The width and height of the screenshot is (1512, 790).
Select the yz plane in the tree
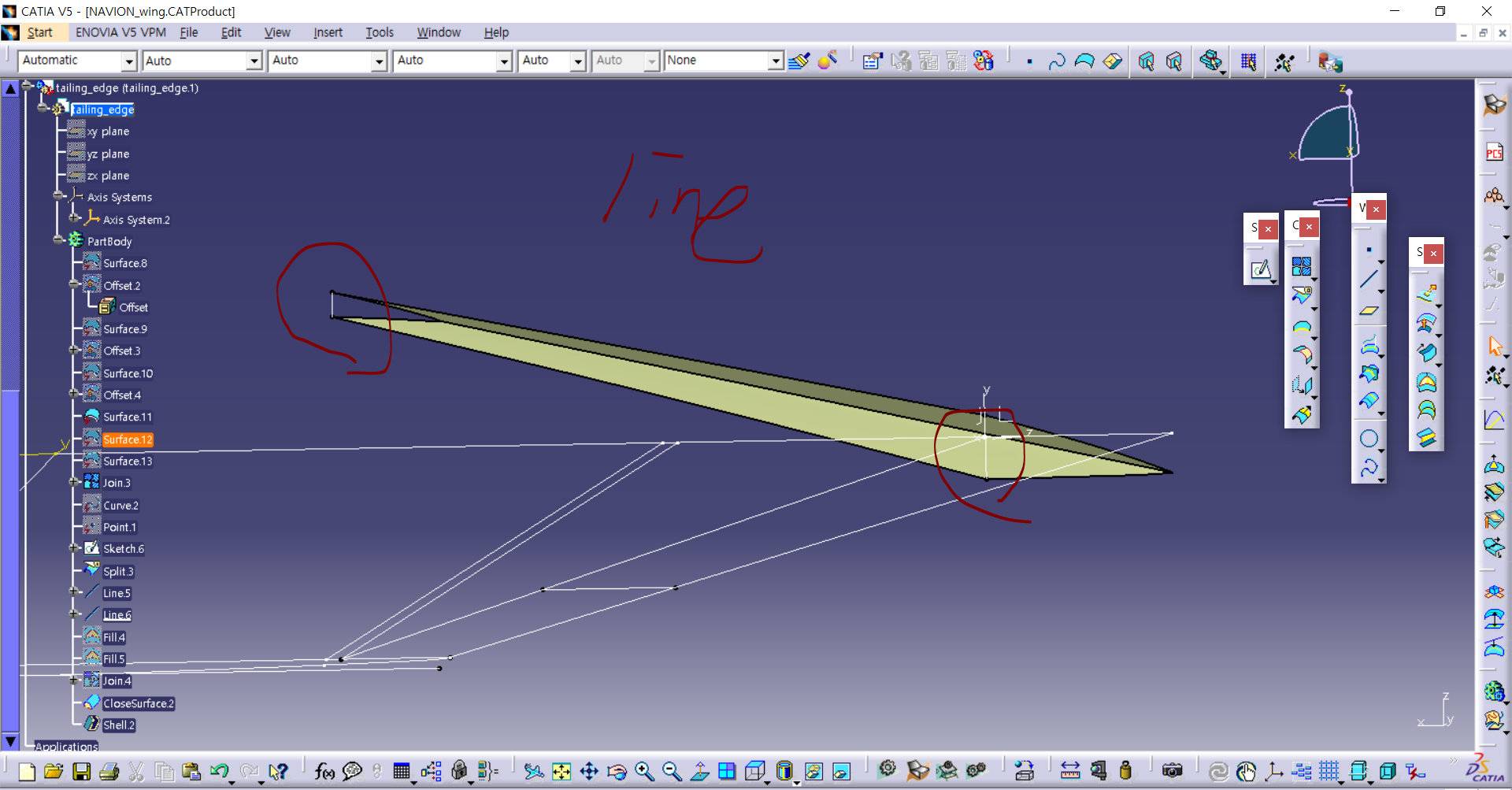tap(108, 154)
